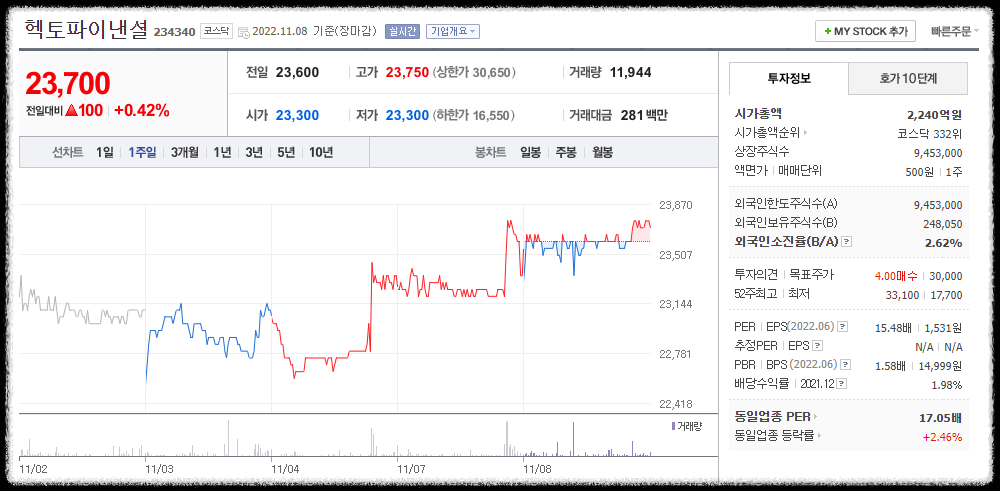This screenshot has width=1000, height=491.
Task: Switch to the 투자정보 tab
Action: (789, 78)
